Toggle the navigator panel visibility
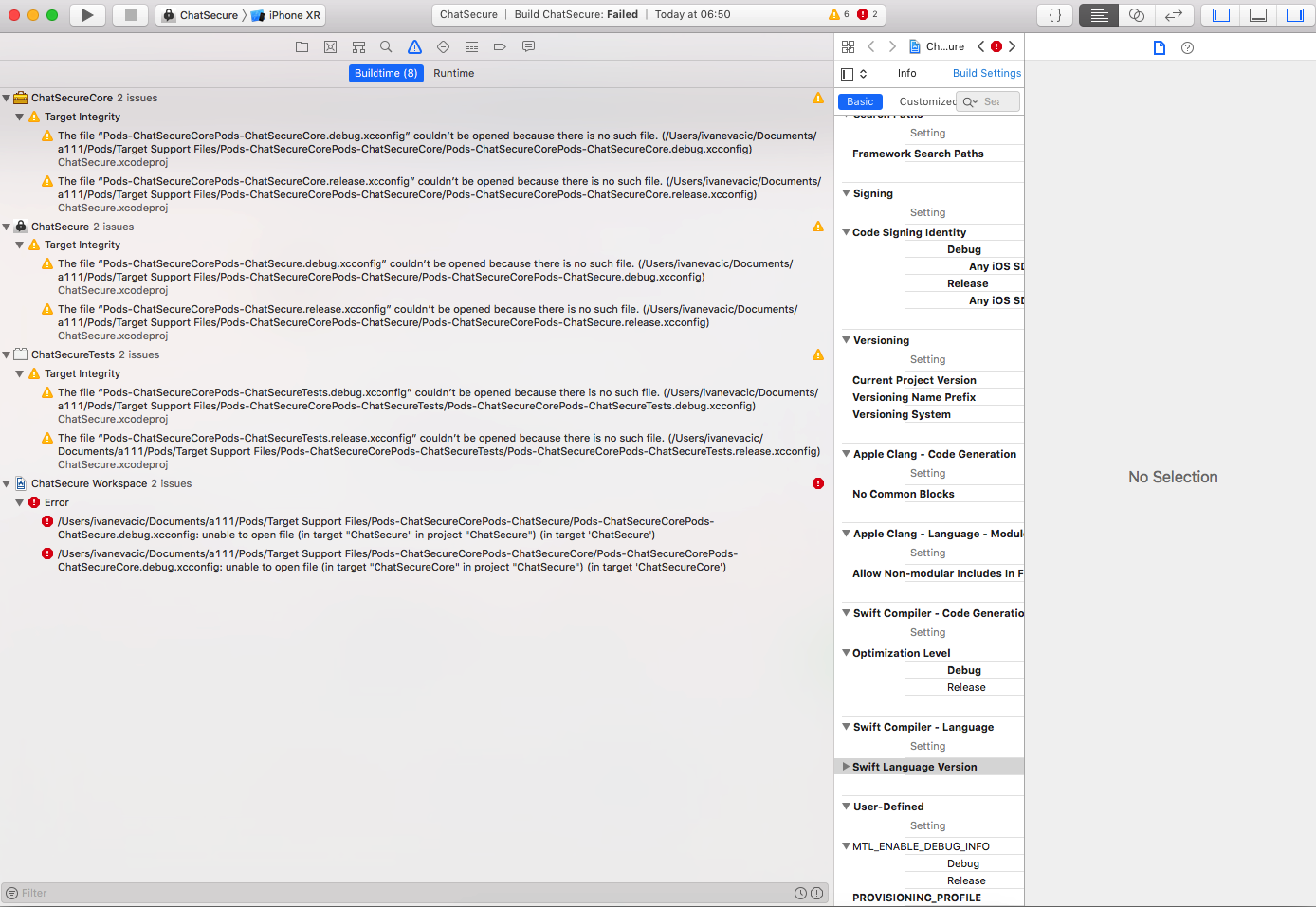The height and width of the screenshot is (907, 1316). point(1219,14)
